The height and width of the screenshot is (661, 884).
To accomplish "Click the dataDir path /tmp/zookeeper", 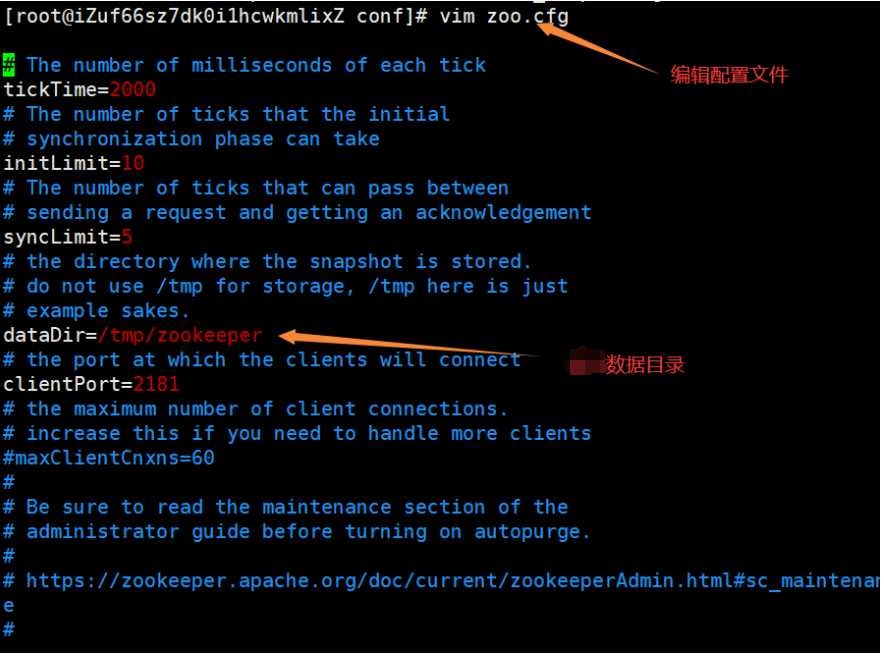I will pyautogui.click(x=180, y=336).
